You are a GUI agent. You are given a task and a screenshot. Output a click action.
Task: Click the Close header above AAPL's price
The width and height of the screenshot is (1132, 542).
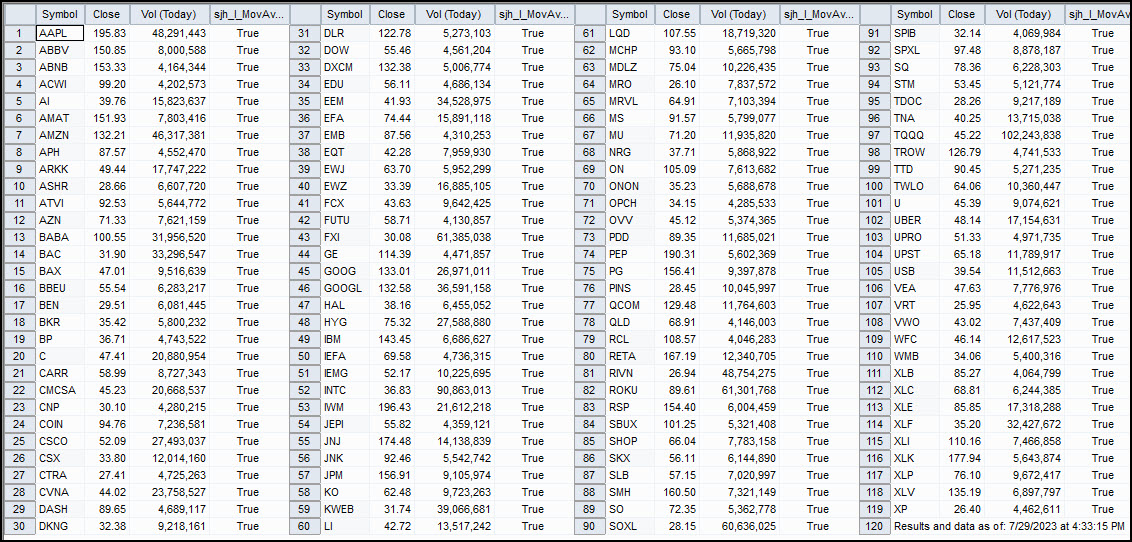click(107, 14)
